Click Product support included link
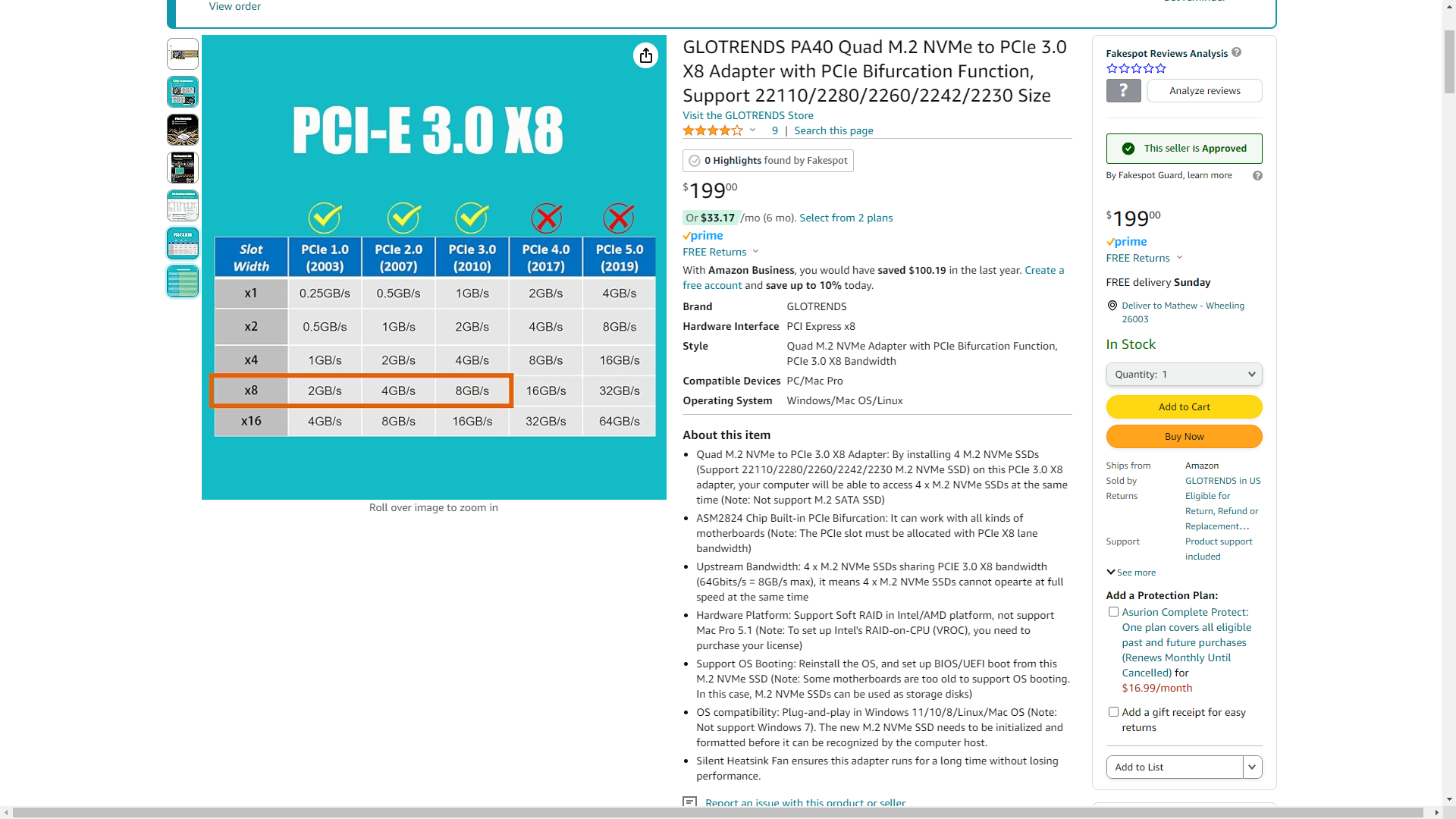The image size is (1456, 819). point(1219,549)
